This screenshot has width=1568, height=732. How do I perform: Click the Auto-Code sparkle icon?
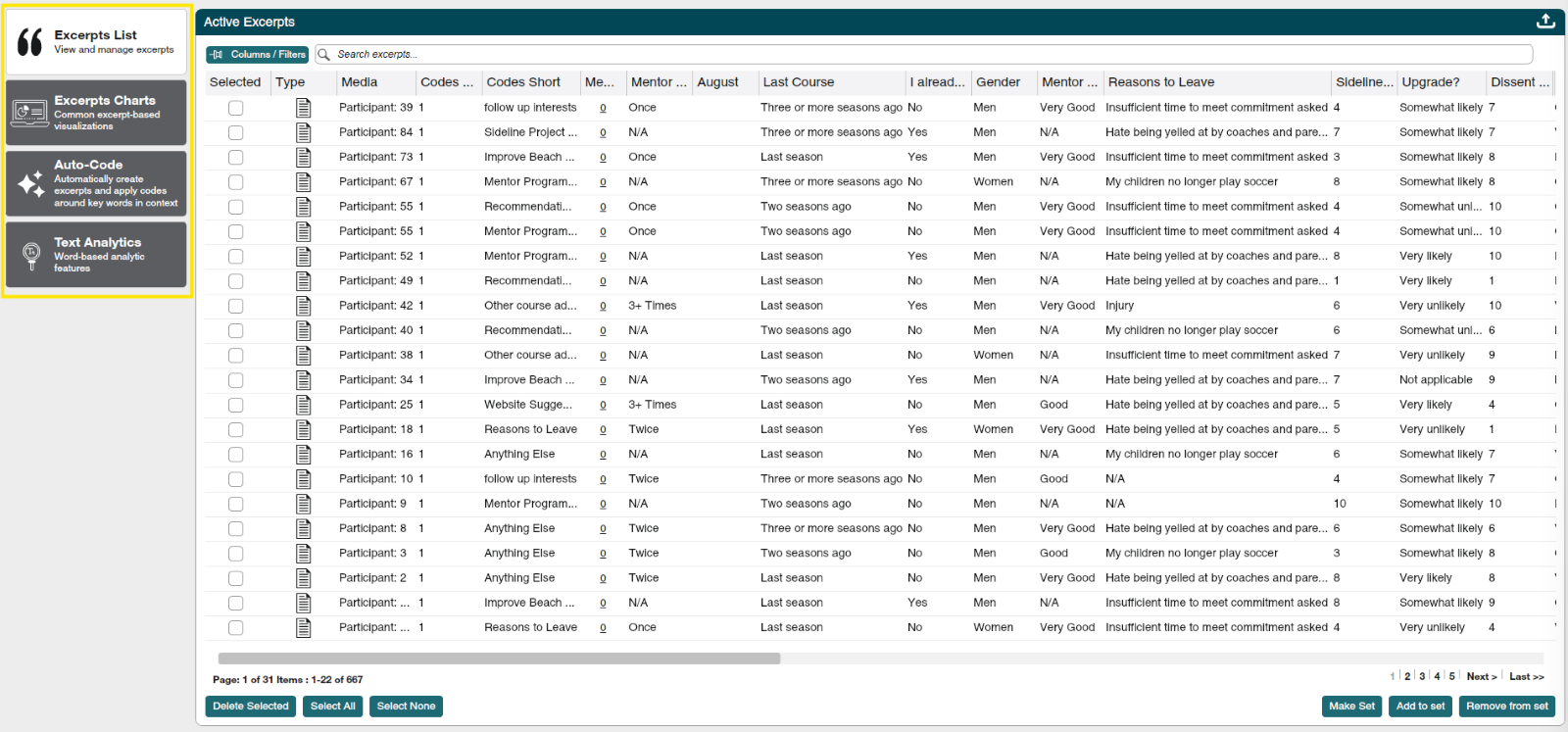click(x=31, y=183)
